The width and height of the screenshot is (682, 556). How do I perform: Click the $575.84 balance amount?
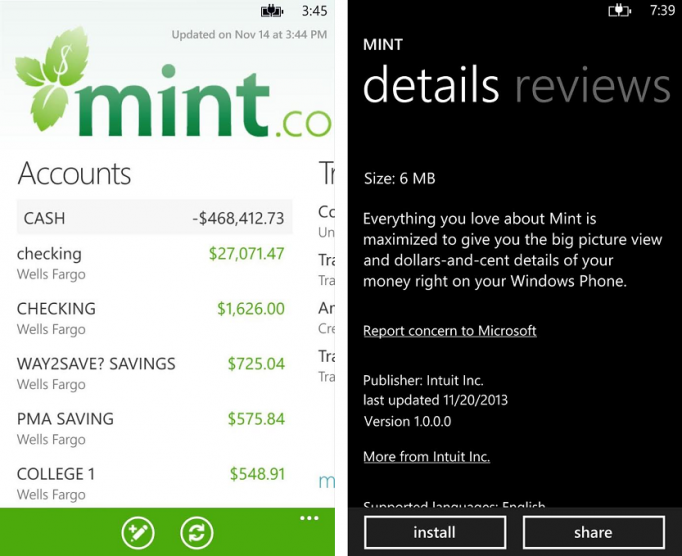tap(256, 419)
